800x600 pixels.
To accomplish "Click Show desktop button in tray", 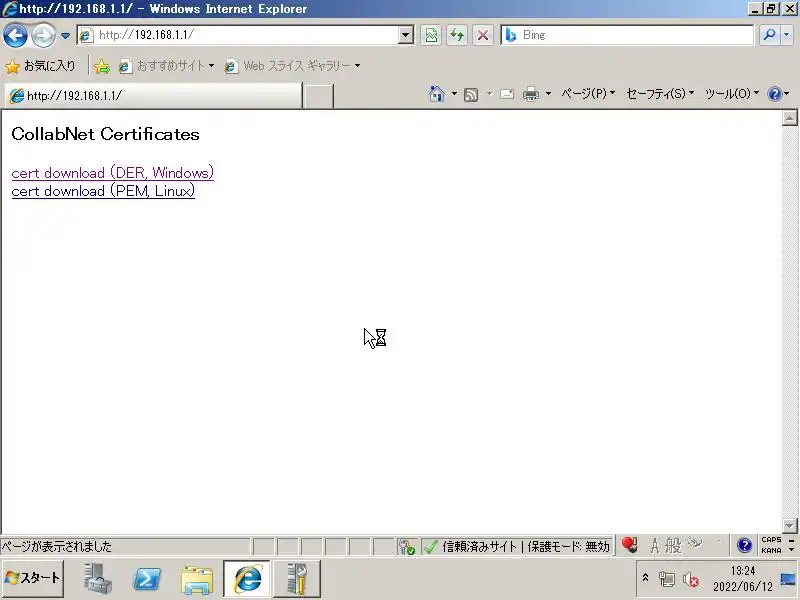I will [x=788, y=579].
